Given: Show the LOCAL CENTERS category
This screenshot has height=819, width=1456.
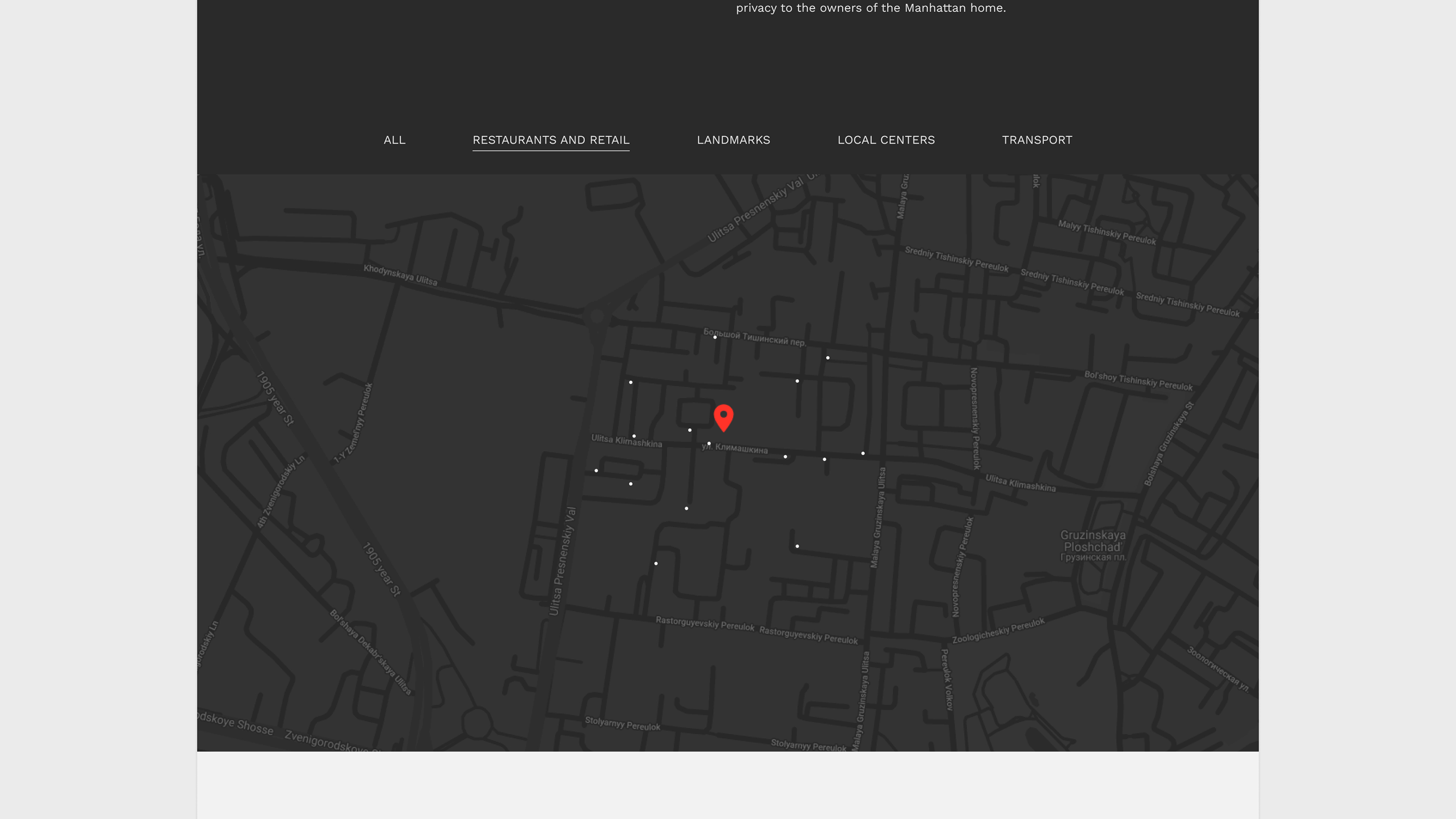Looking at the screenshot, I should pos(886,140).
